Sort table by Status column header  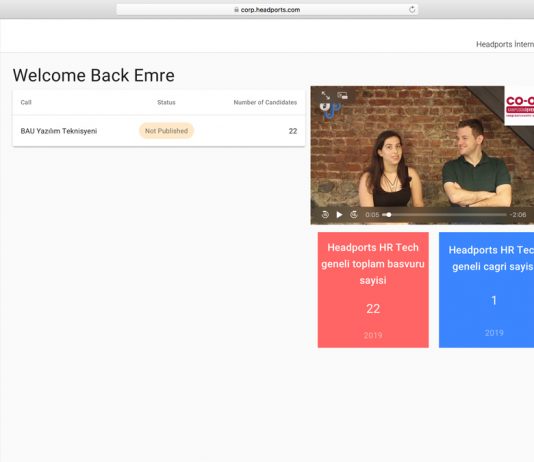click(x=166, y=102)
